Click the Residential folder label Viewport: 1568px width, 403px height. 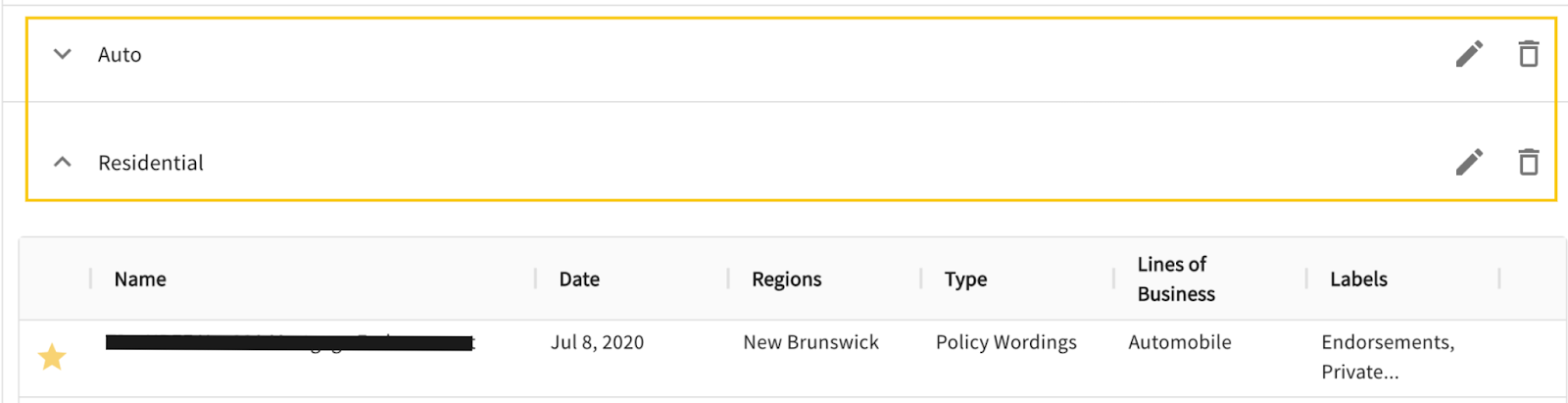click(151, 163)
